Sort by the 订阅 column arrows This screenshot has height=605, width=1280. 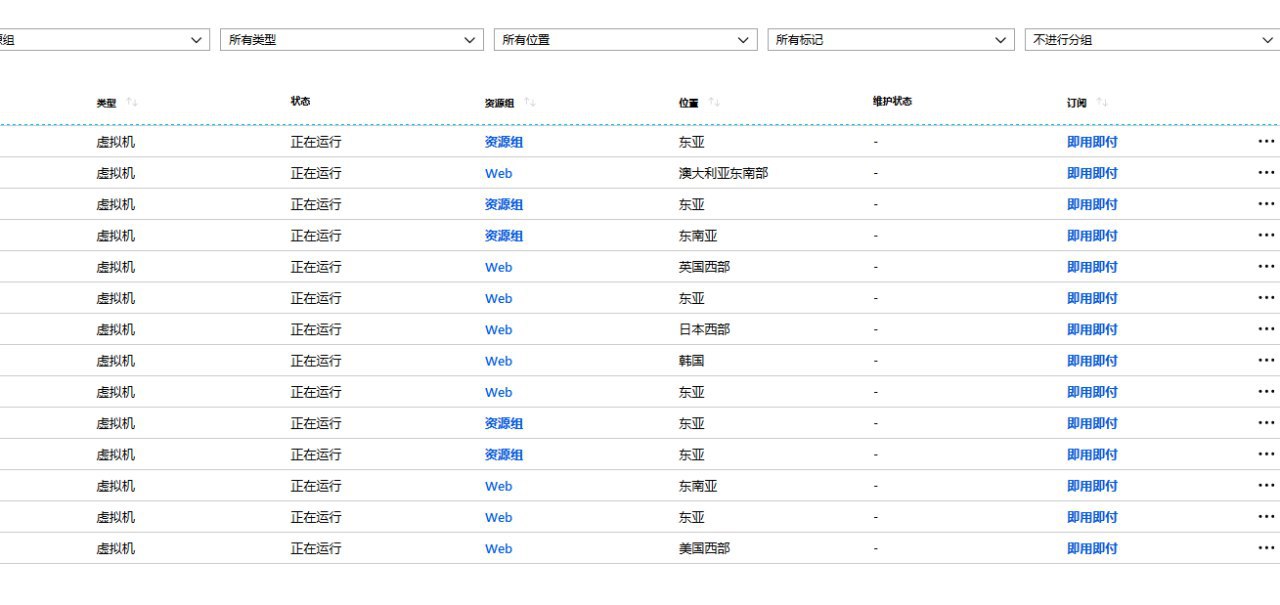coord(1102,103)
